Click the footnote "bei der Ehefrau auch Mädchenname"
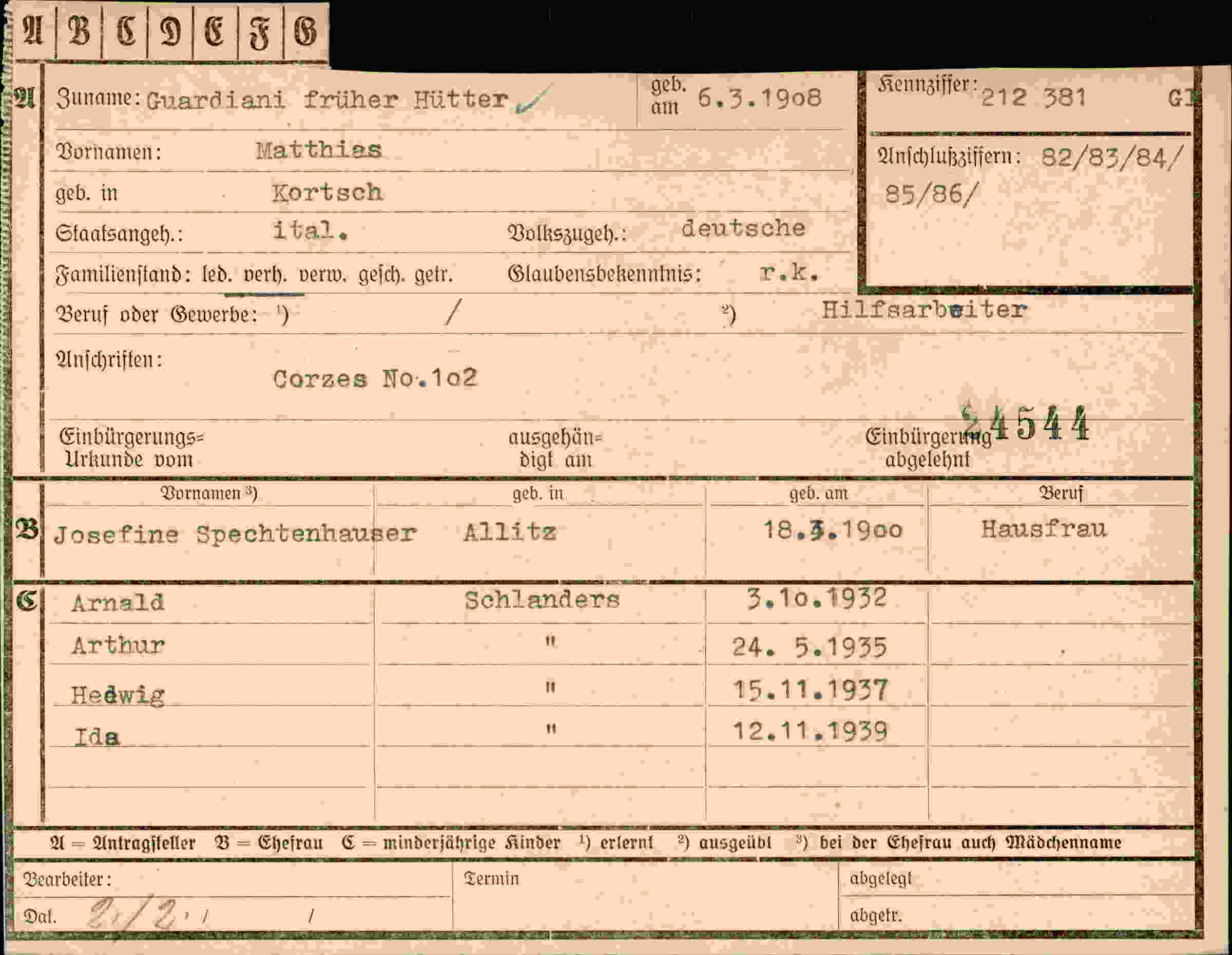The image size is (1232, 955). pyautogui.click(x=970, y=843)
